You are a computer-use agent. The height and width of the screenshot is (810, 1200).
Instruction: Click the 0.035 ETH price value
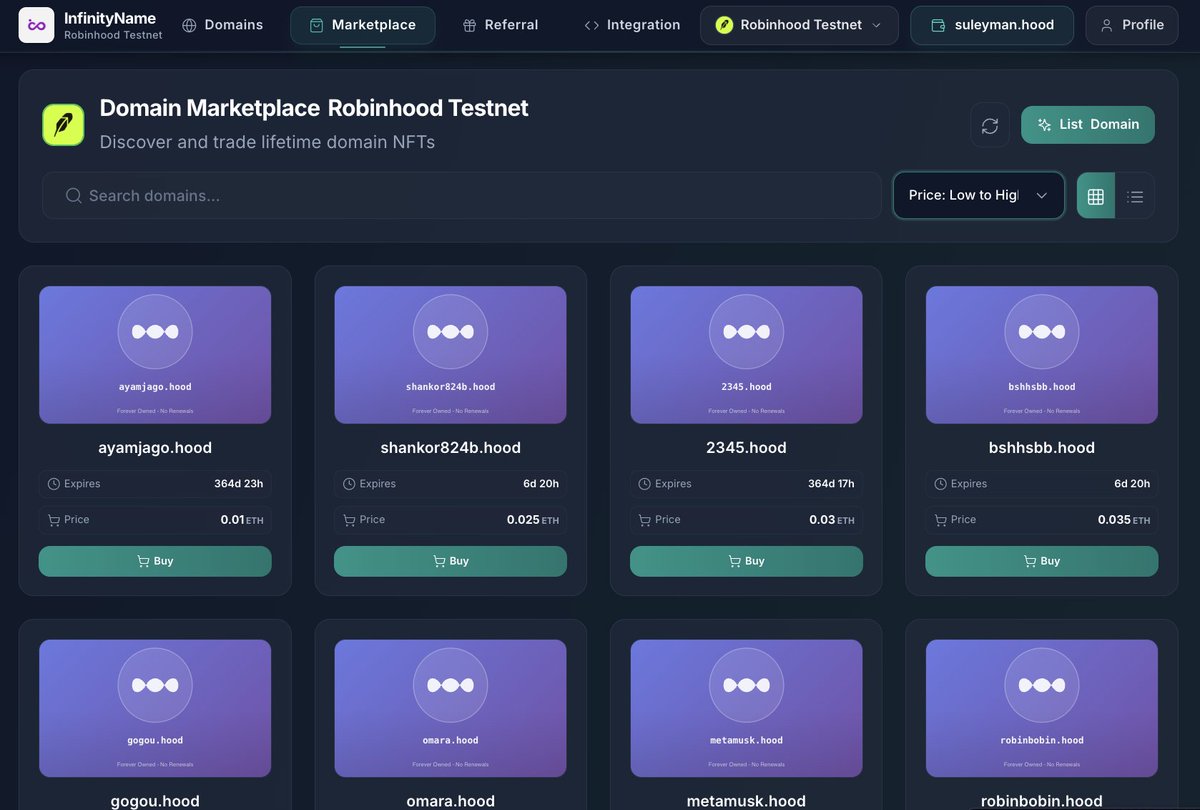[x=1124, y=520]
